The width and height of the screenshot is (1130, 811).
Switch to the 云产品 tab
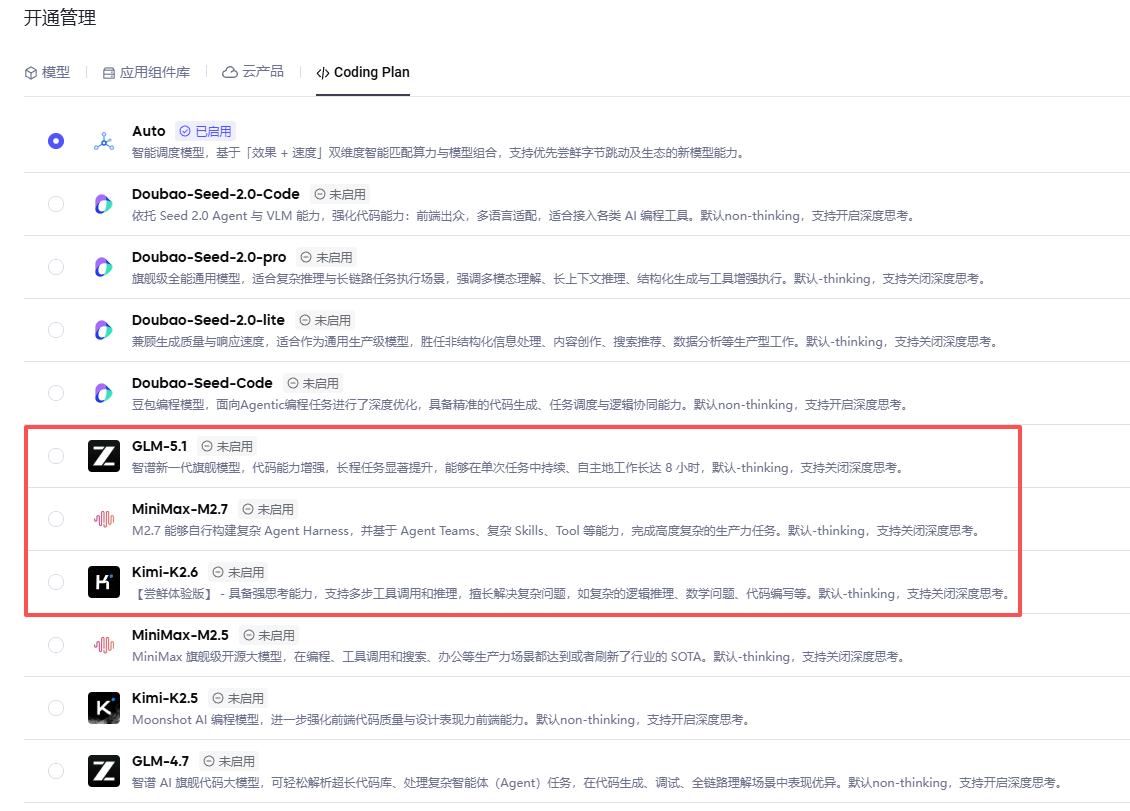tap(253, 72)
